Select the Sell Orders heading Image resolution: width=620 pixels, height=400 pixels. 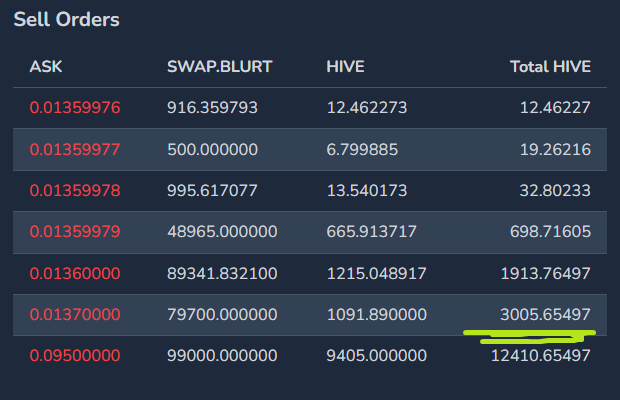click(x=65, y=19)
